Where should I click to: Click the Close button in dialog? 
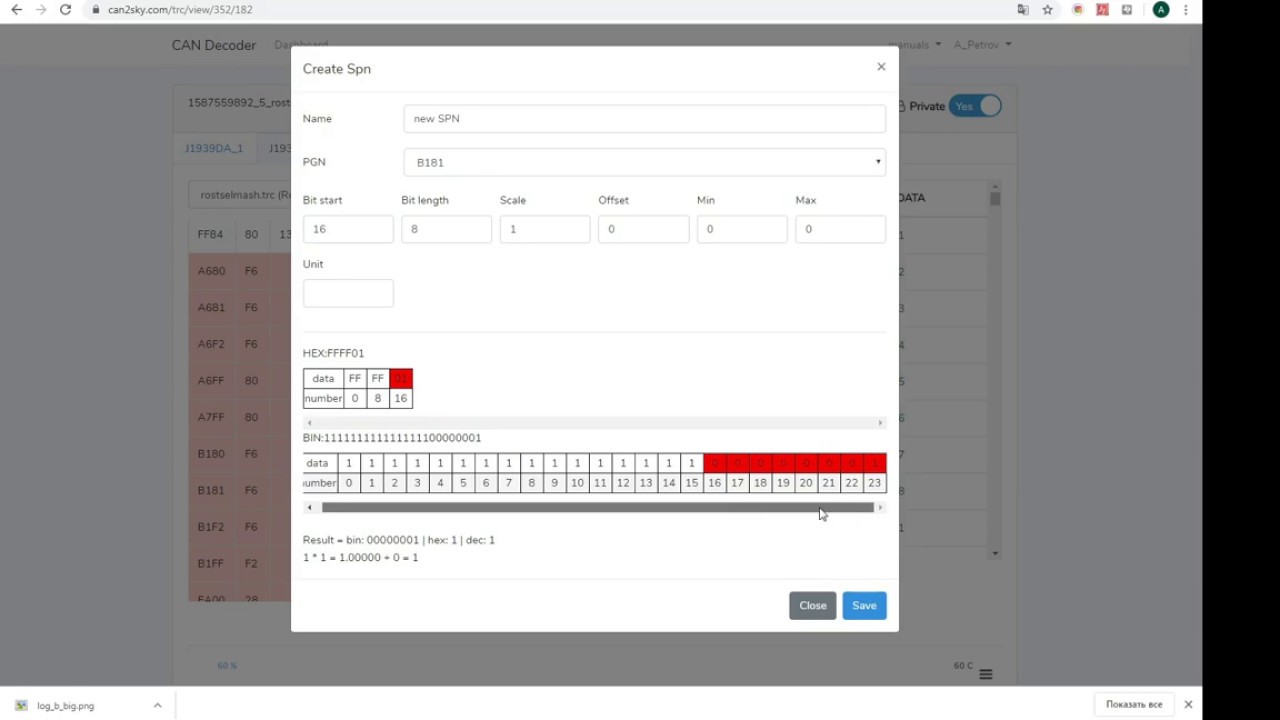click(812, 605)
